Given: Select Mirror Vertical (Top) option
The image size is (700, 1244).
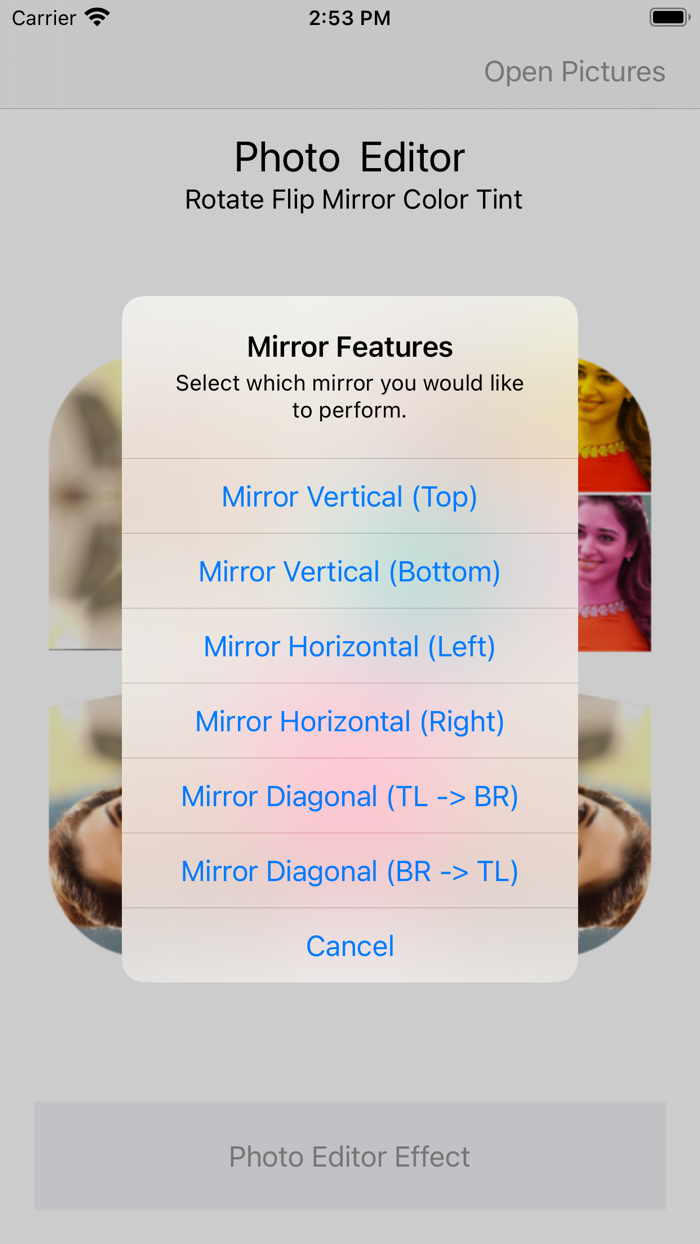Looking at the screenshot, I should tap(349, 496).
